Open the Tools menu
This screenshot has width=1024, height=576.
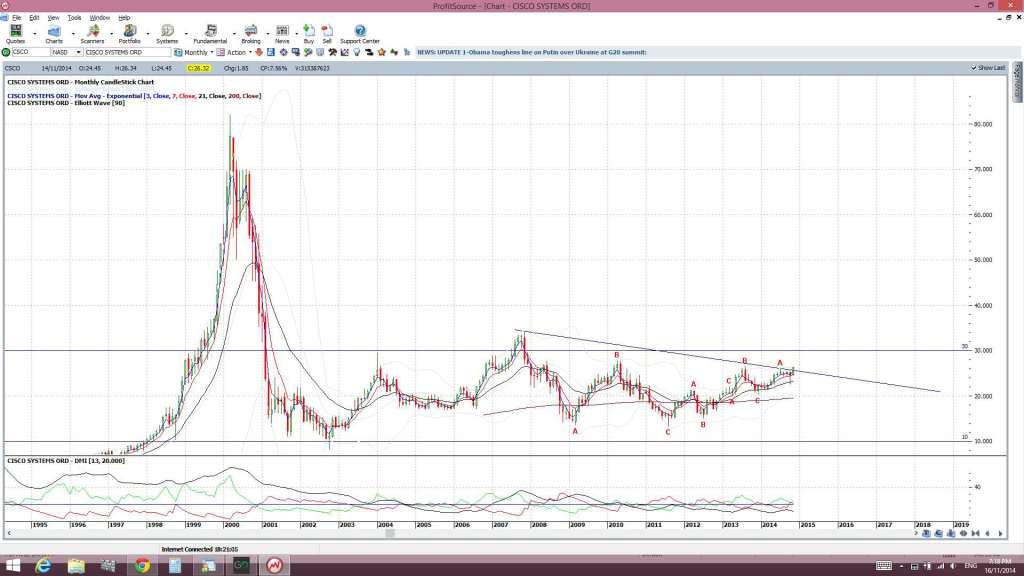pos(74,18)
